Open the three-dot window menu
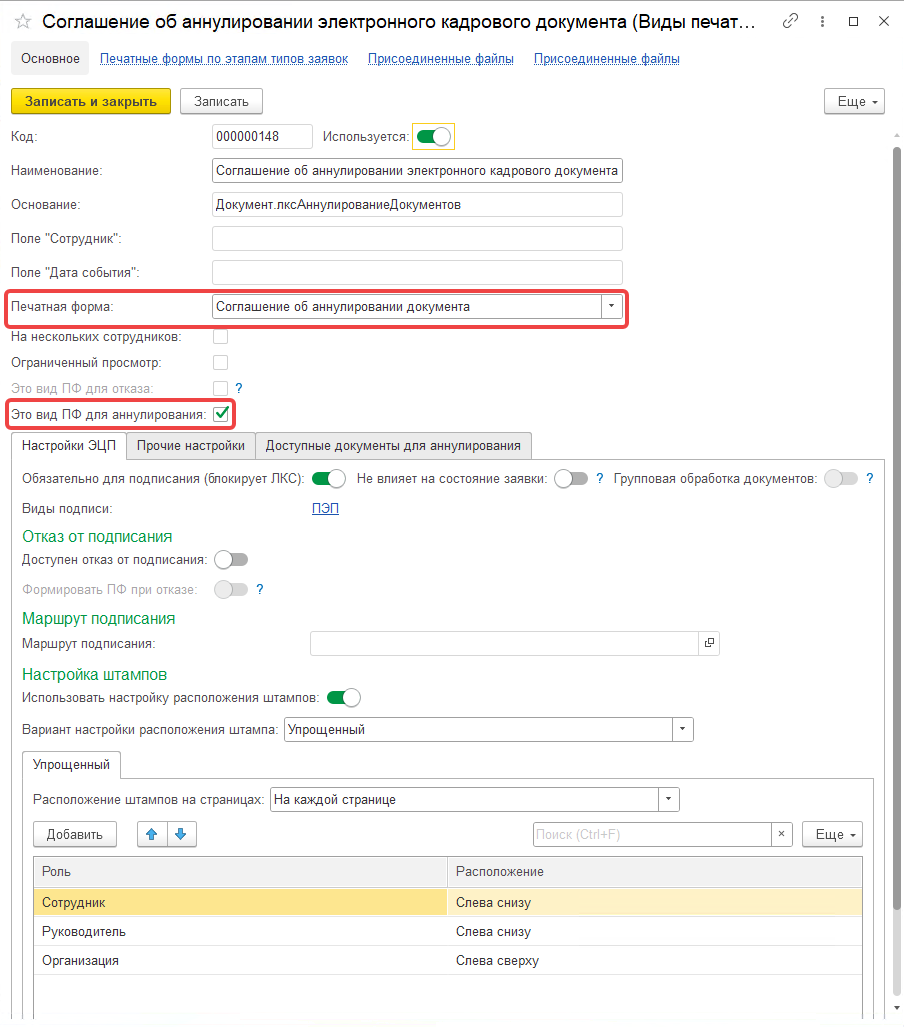This screenshot has height=1027, width=904. coord(822,22)
